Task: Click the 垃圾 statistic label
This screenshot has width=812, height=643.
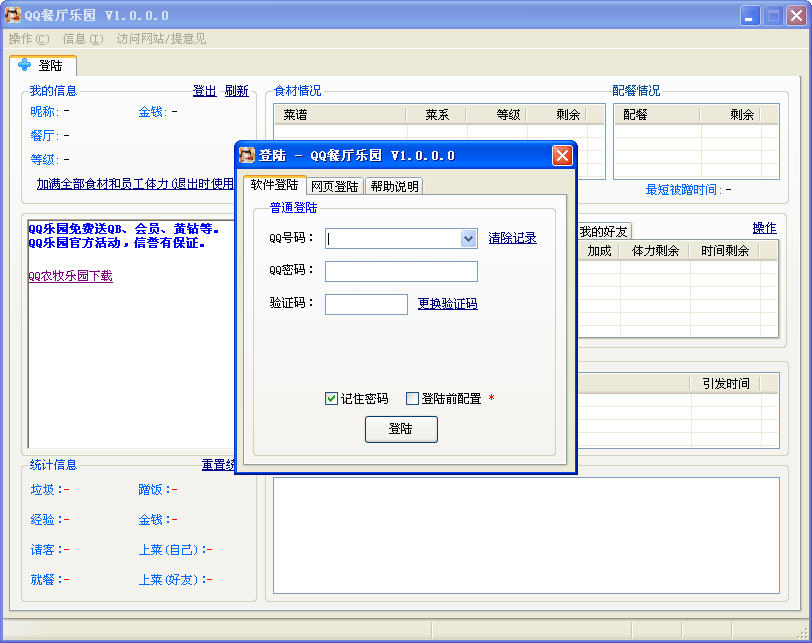Action: pos(47,489)
